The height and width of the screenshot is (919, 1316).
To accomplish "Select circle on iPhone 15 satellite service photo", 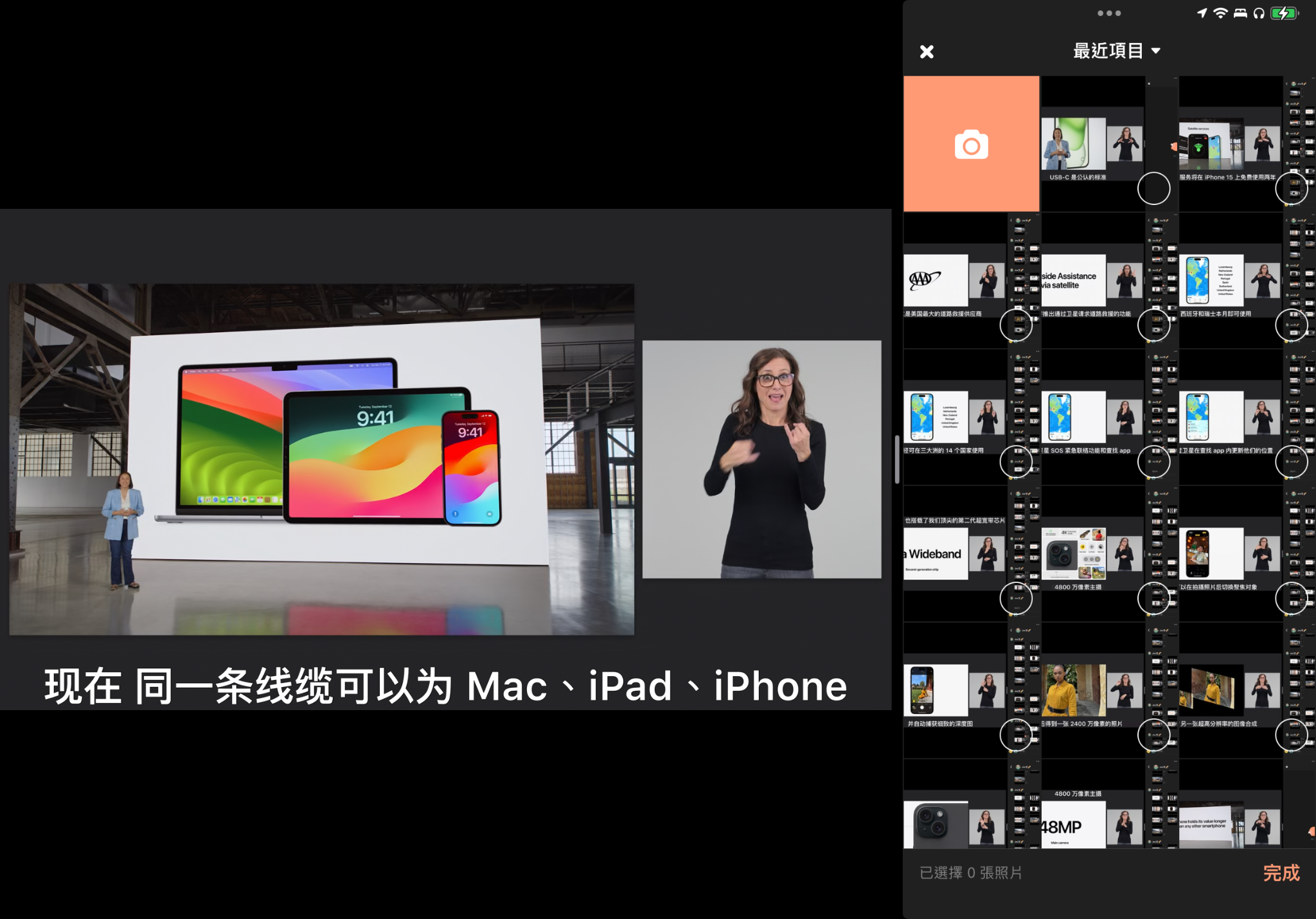I will coord(1291,188).
